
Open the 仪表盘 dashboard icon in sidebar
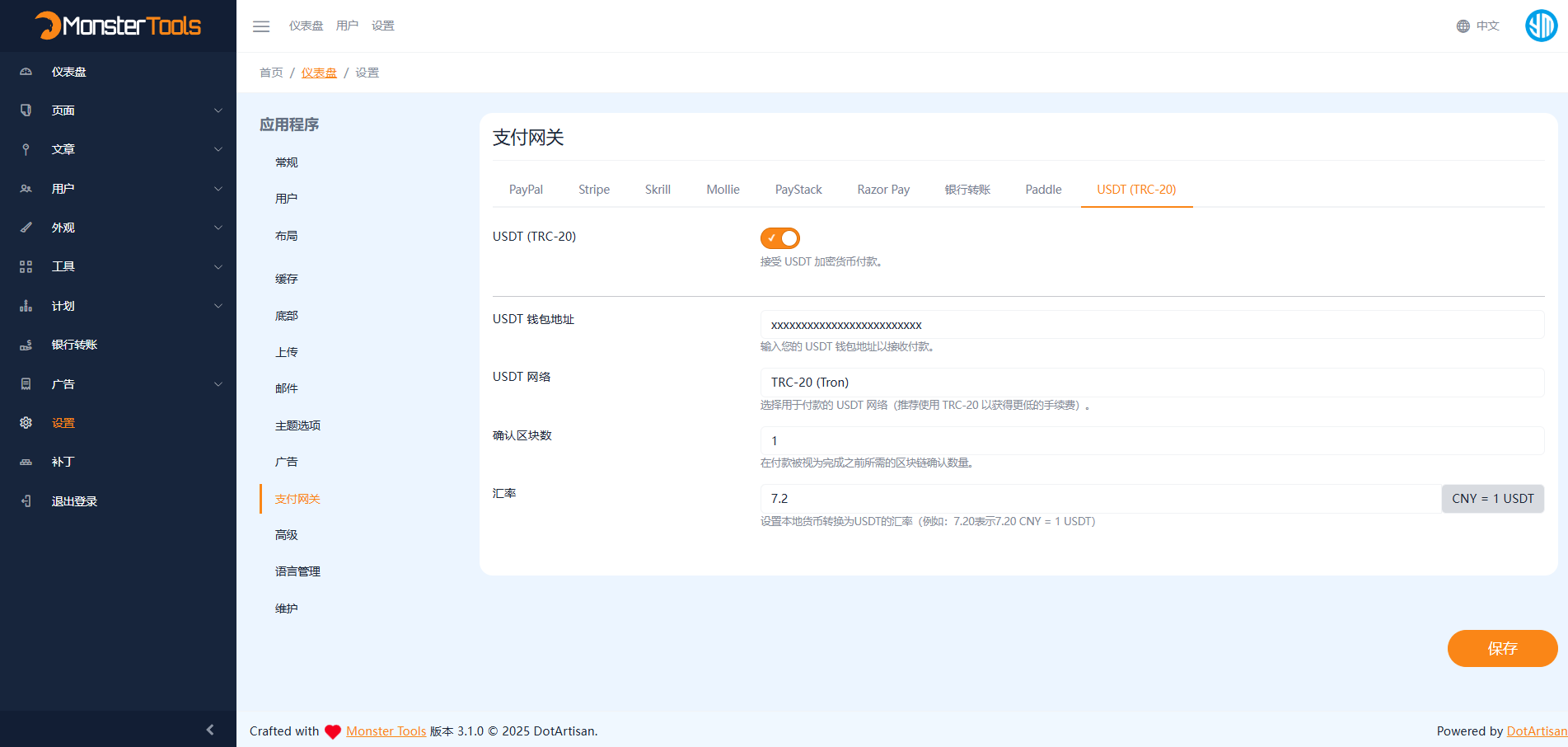click(25, 71)
